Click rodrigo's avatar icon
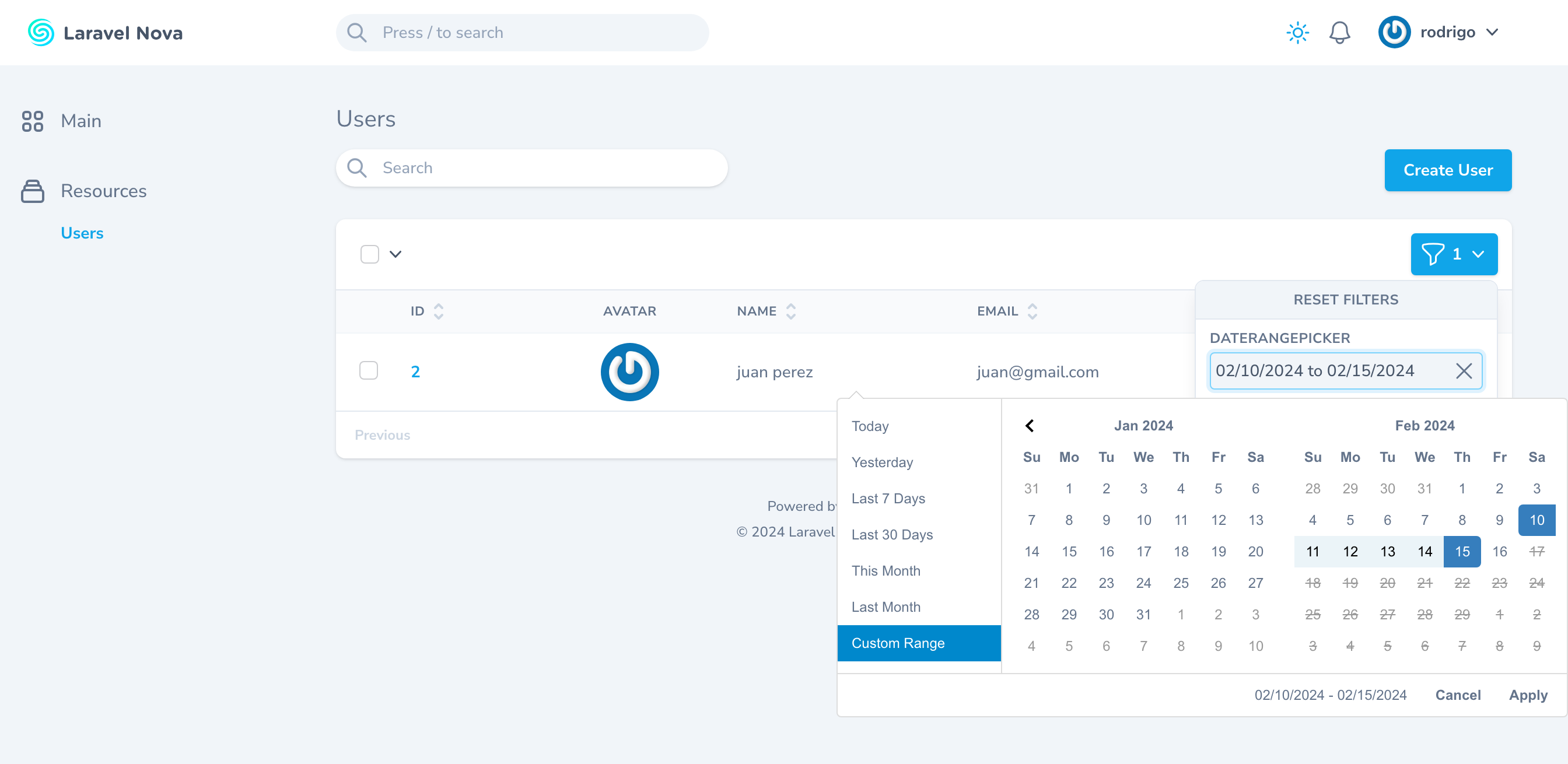The image size is (1568, 764). point(1394,31)
